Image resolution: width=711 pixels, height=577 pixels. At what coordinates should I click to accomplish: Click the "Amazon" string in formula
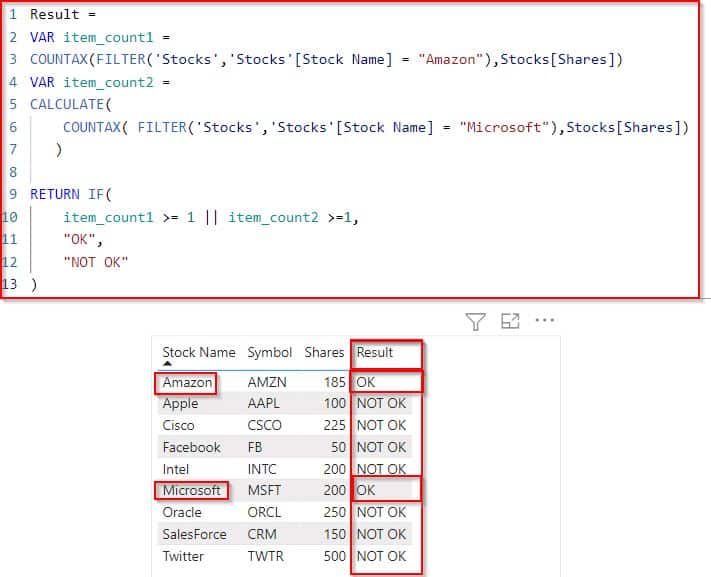coord(451,59)
